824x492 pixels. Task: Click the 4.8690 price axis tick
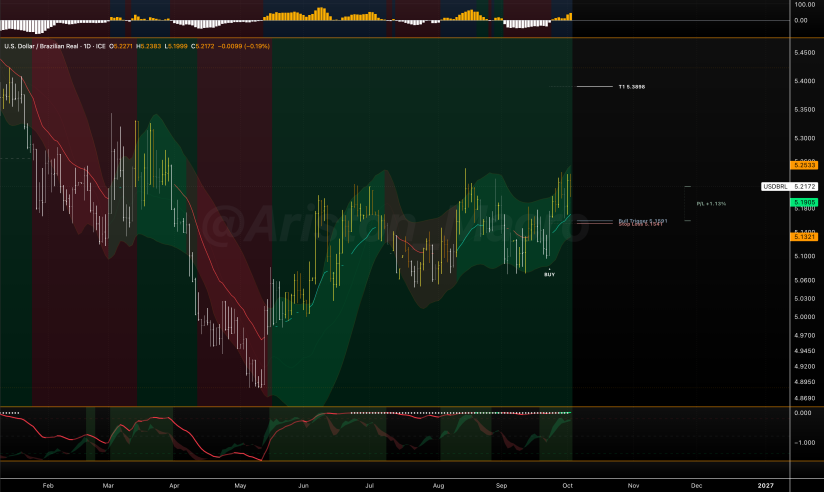point(805,398)
